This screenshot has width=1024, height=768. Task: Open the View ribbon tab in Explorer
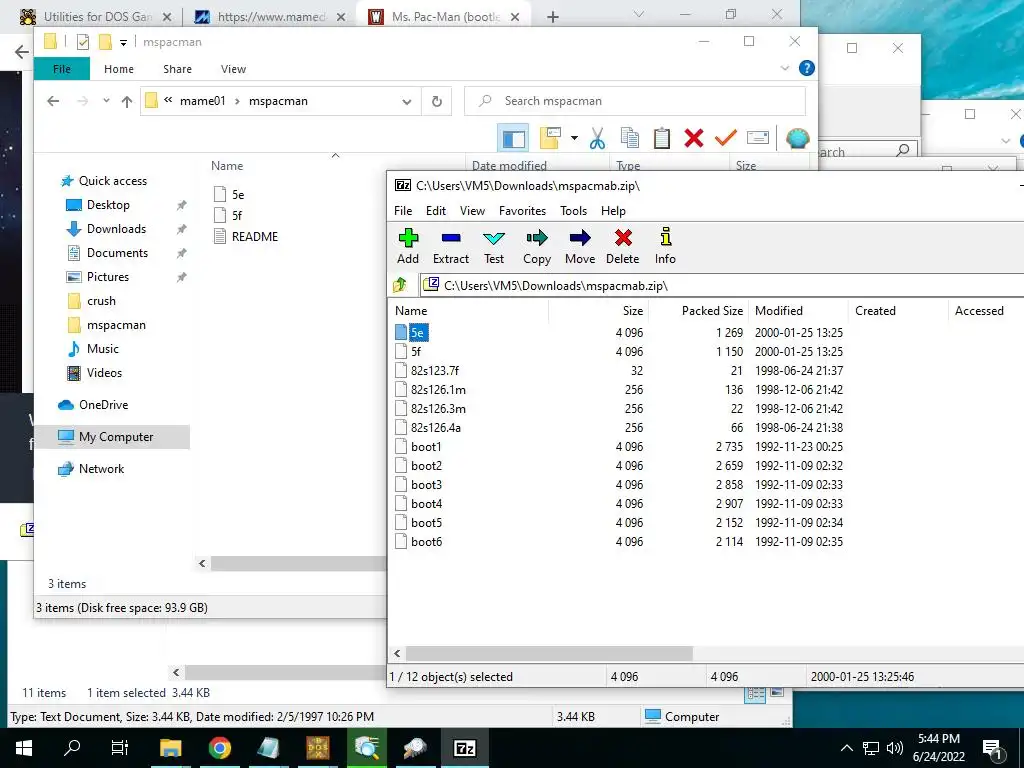(233, 69)
